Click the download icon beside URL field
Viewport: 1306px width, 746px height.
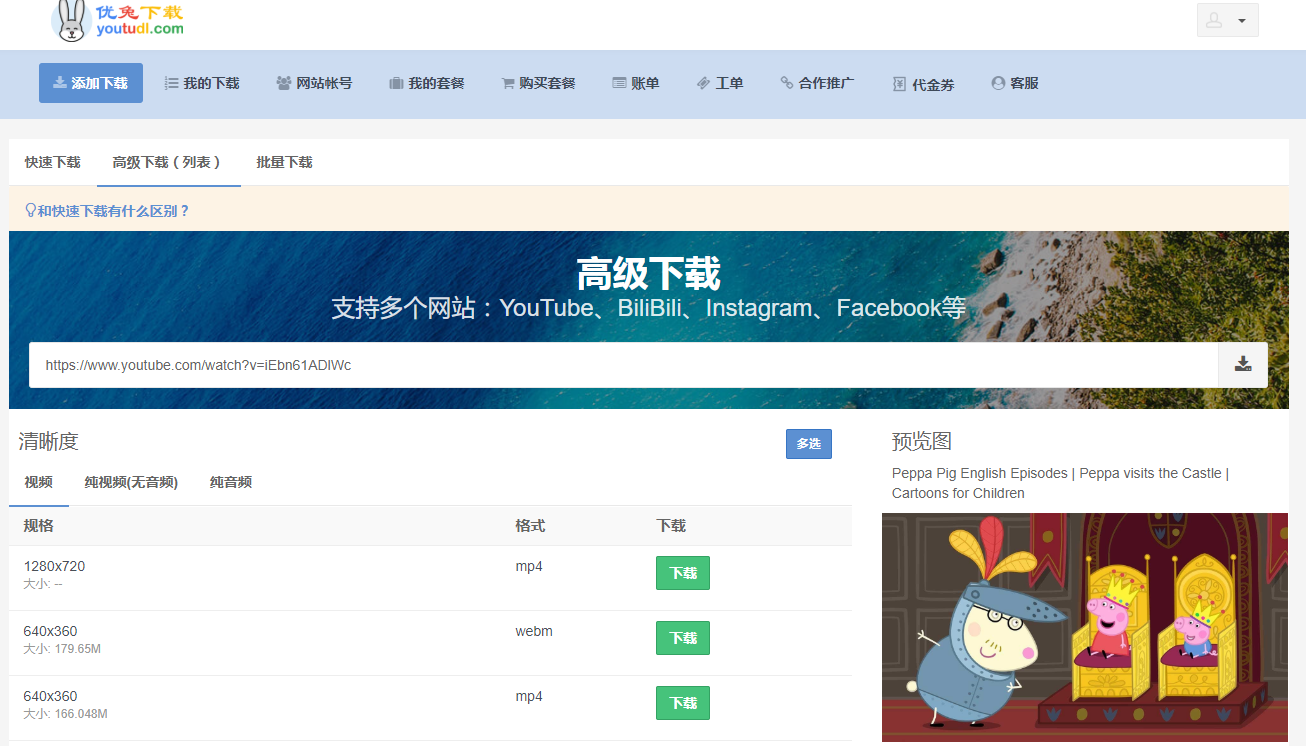pos(1243,365)
